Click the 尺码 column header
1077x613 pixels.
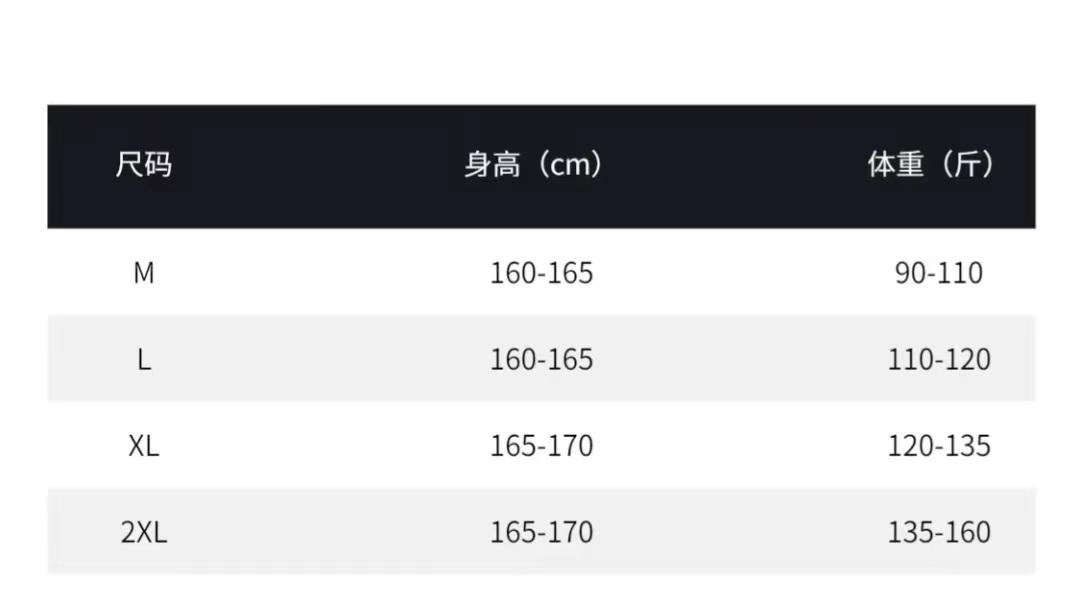144,165
